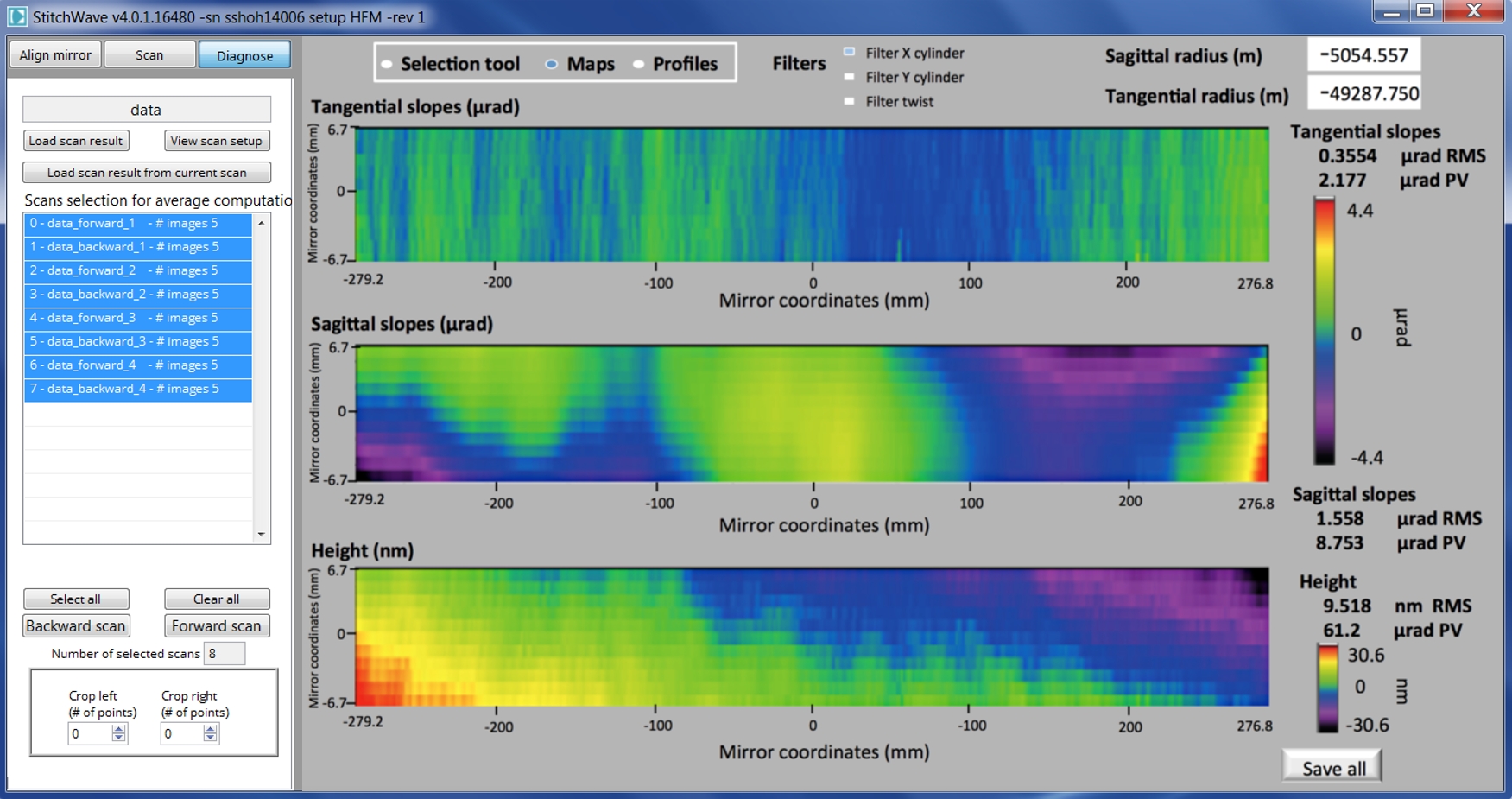
Task: Open the Align mirror tab
Action: (55, 55)
